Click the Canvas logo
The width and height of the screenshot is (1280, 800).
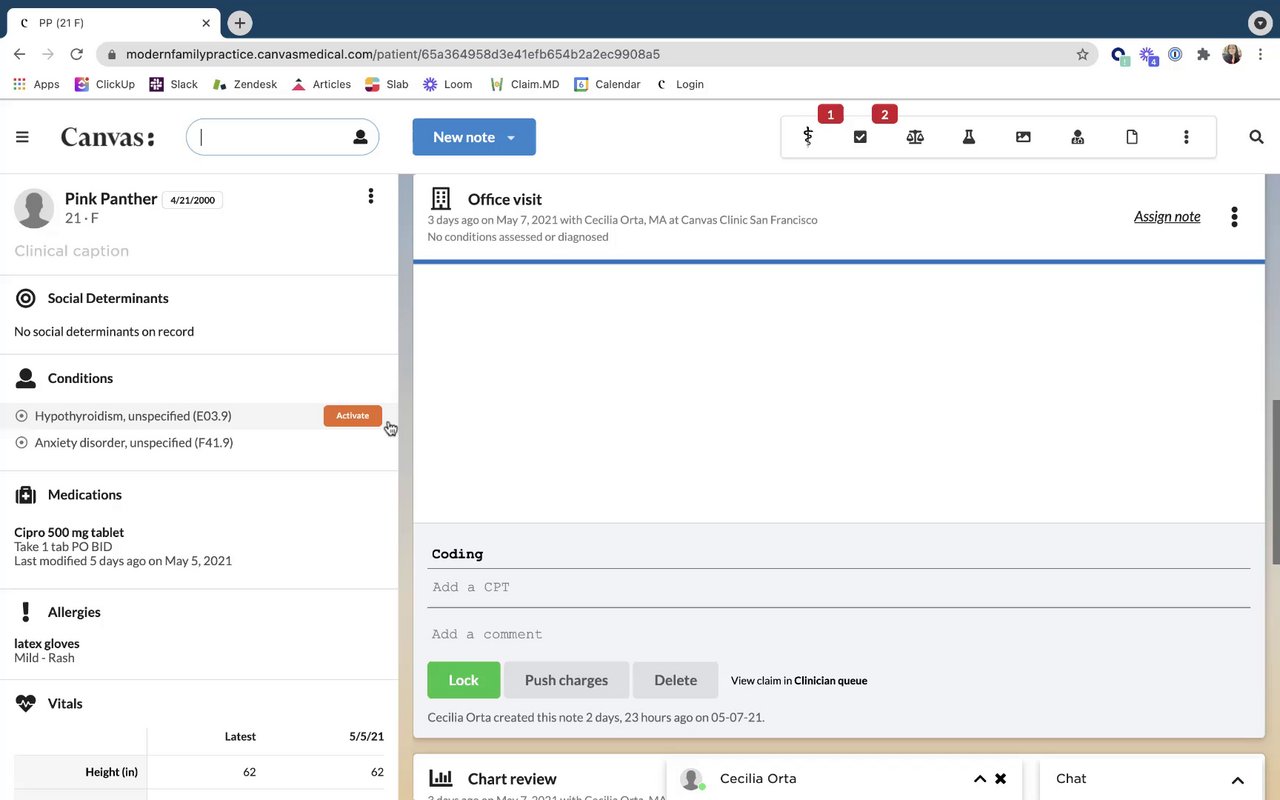point(108,137)
